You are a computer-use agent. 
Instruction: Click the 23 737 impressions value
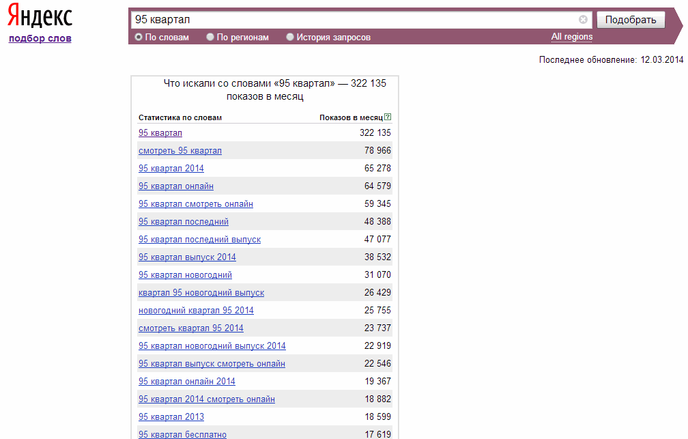pos(377,328)
